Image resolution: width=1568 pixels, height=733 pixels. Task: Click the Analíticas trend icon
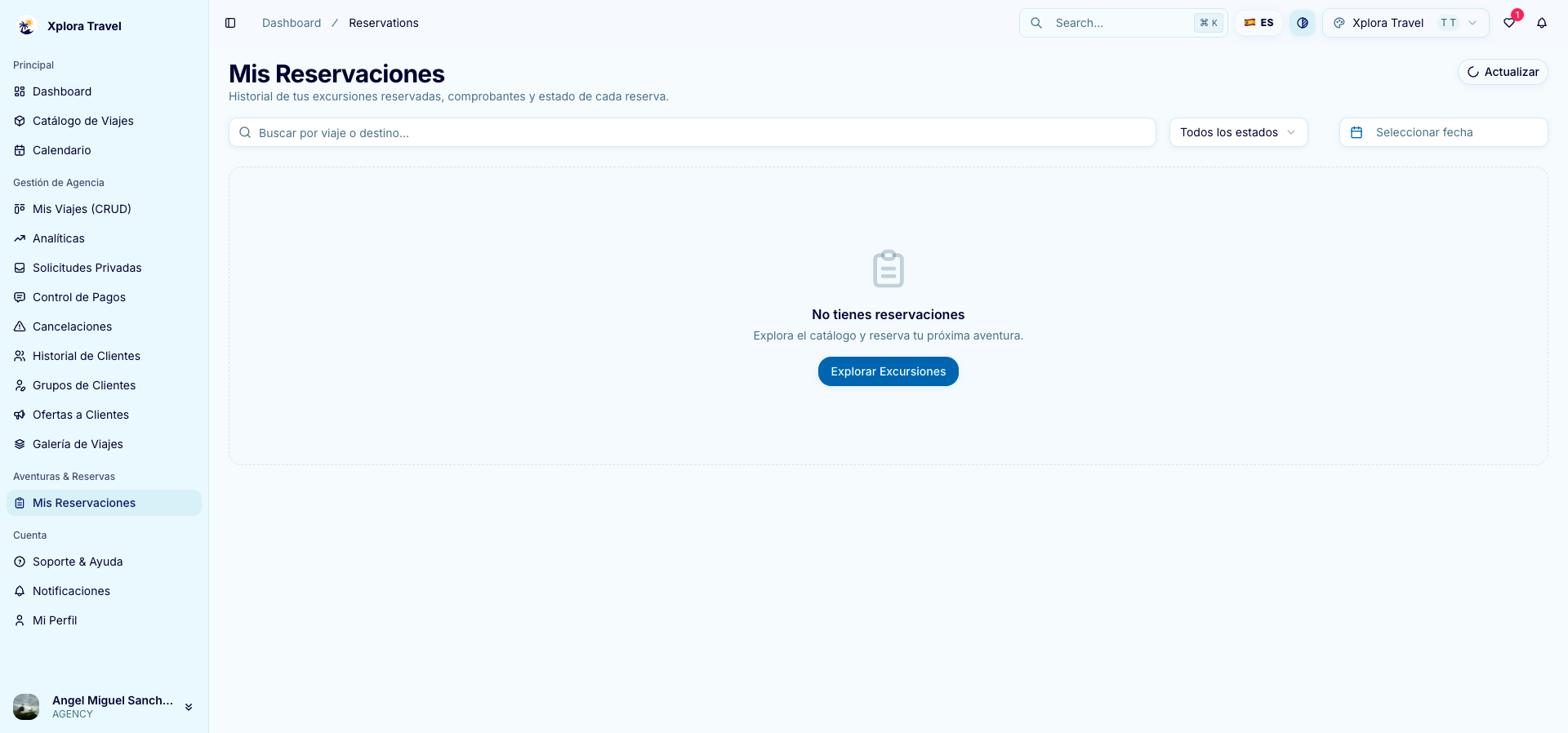pyautogui.click(x=20, y=238)
